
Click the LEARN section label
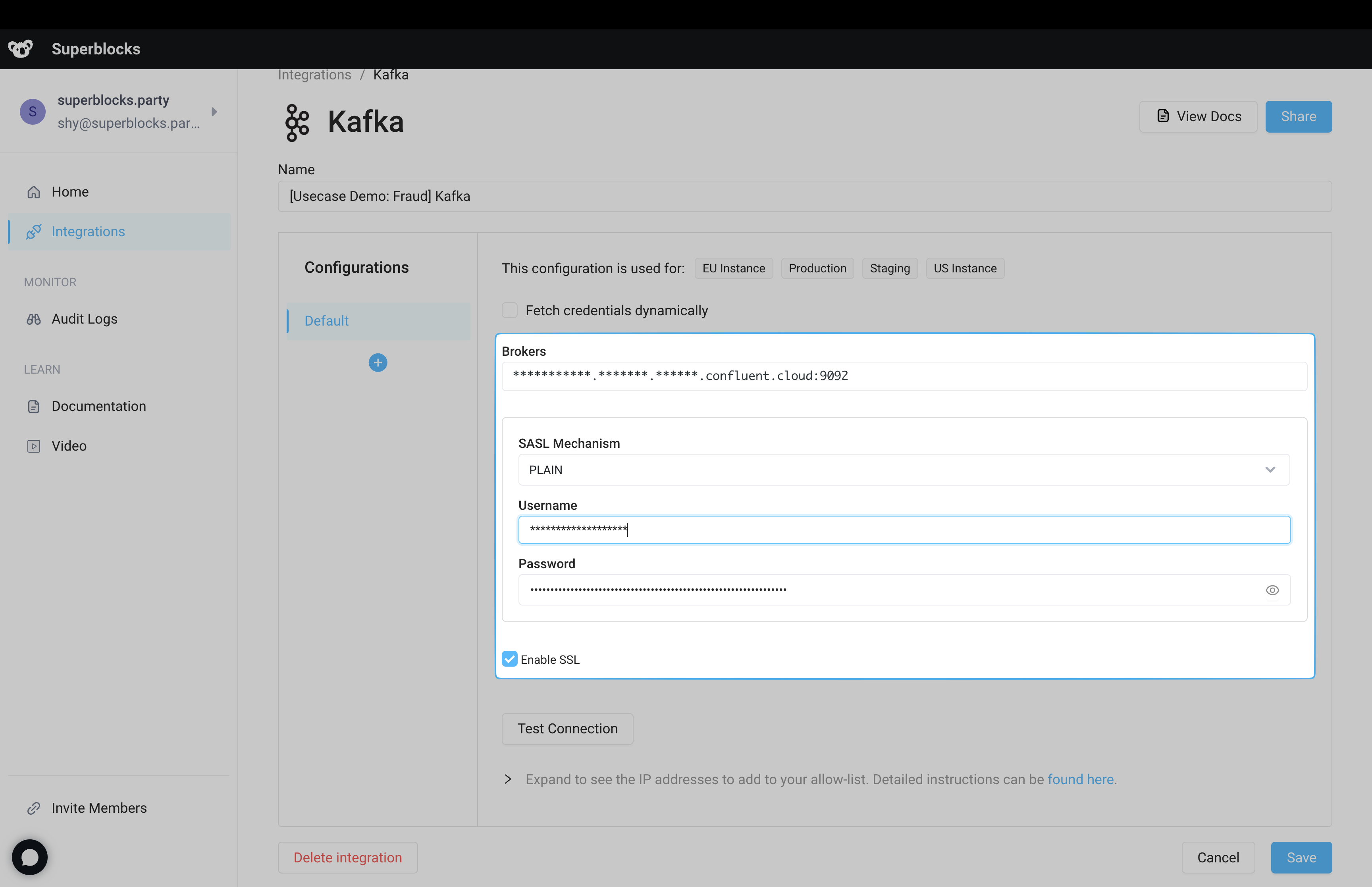pos(42,370)
